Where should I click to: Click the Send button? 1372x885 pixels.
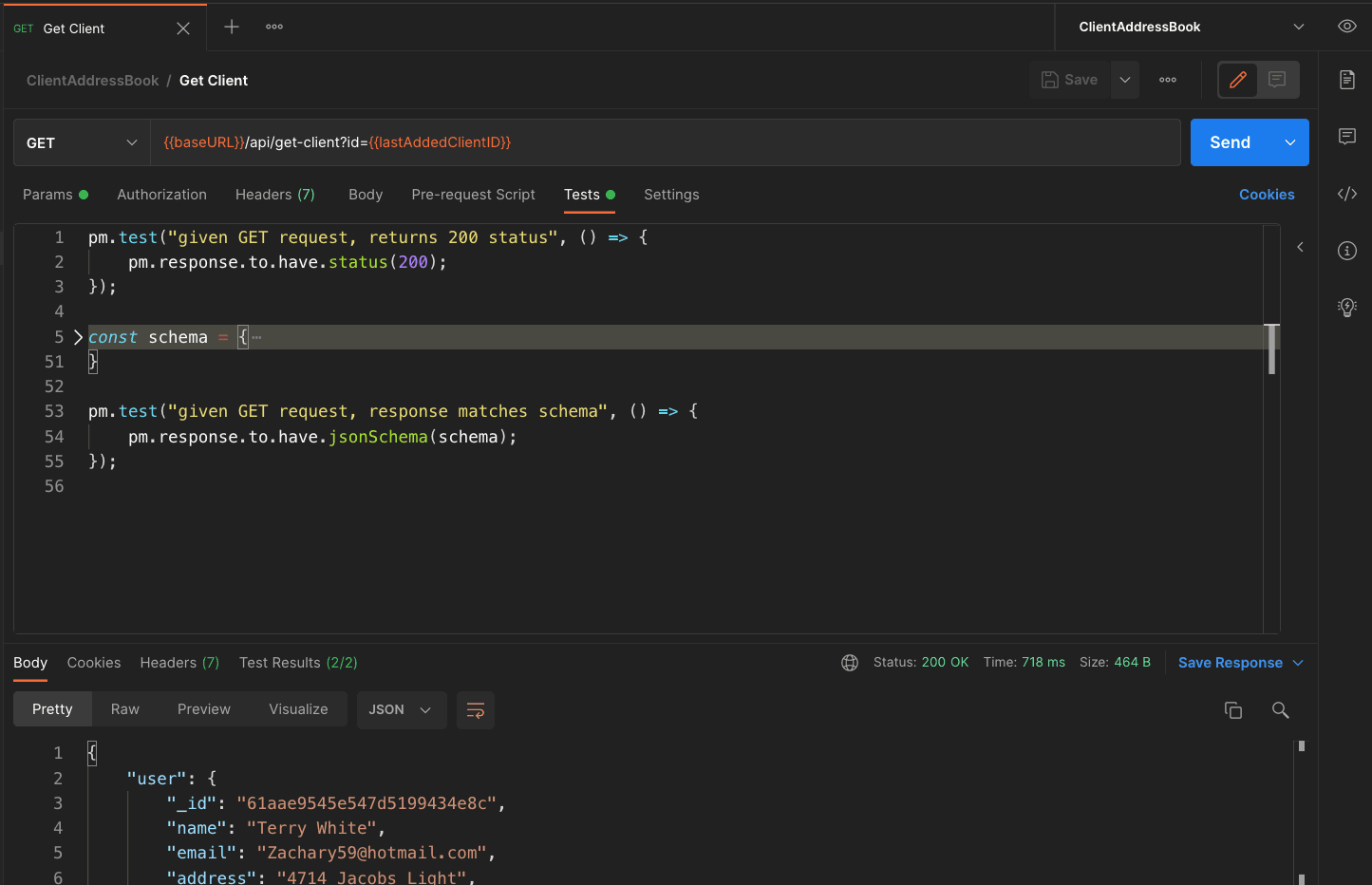click(x=1231, y=142)
